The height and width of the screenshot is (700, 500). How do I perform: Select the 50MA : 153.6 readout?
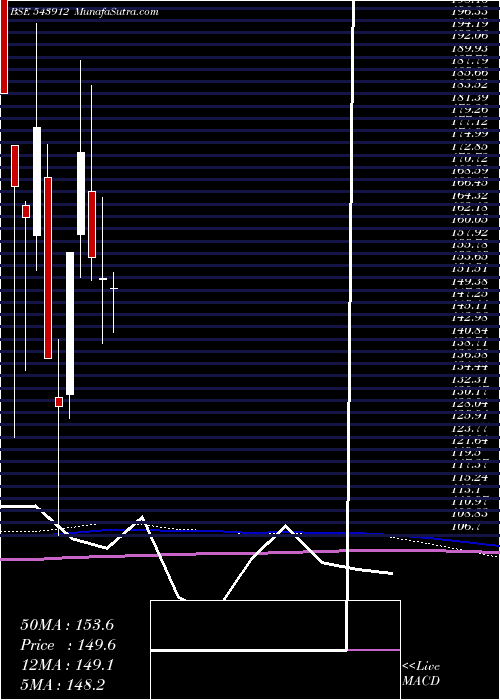click(67, 625)
